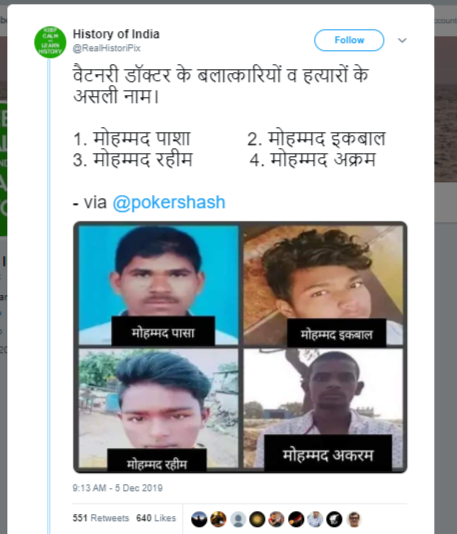Enlarge the top-right photo in tweet image
Screen dimensions: 457x534
point(323,285)
